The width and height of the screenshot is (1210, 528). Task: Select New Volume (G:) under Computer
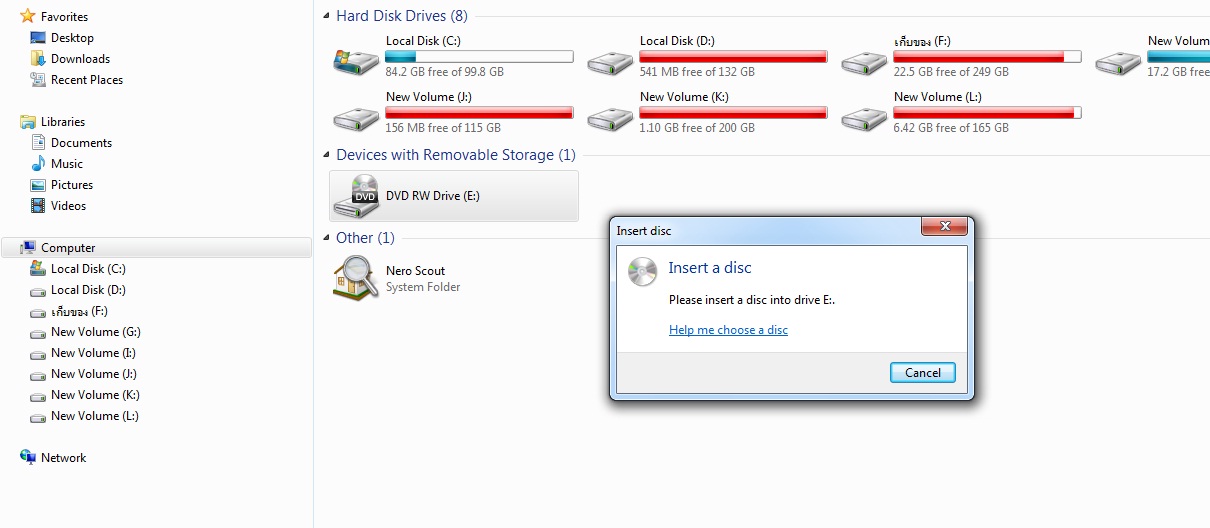point(94,331)
